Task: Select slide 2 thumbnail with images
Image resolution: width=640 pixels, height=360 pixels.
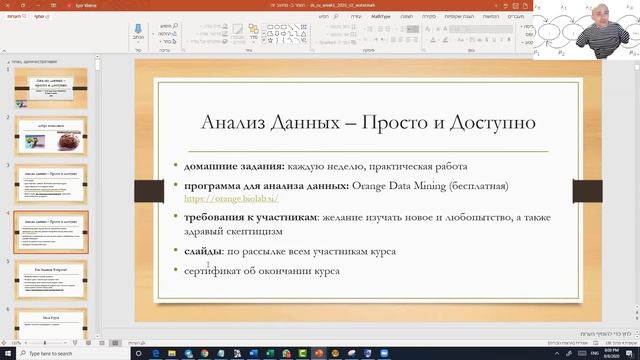Action: 51,136
